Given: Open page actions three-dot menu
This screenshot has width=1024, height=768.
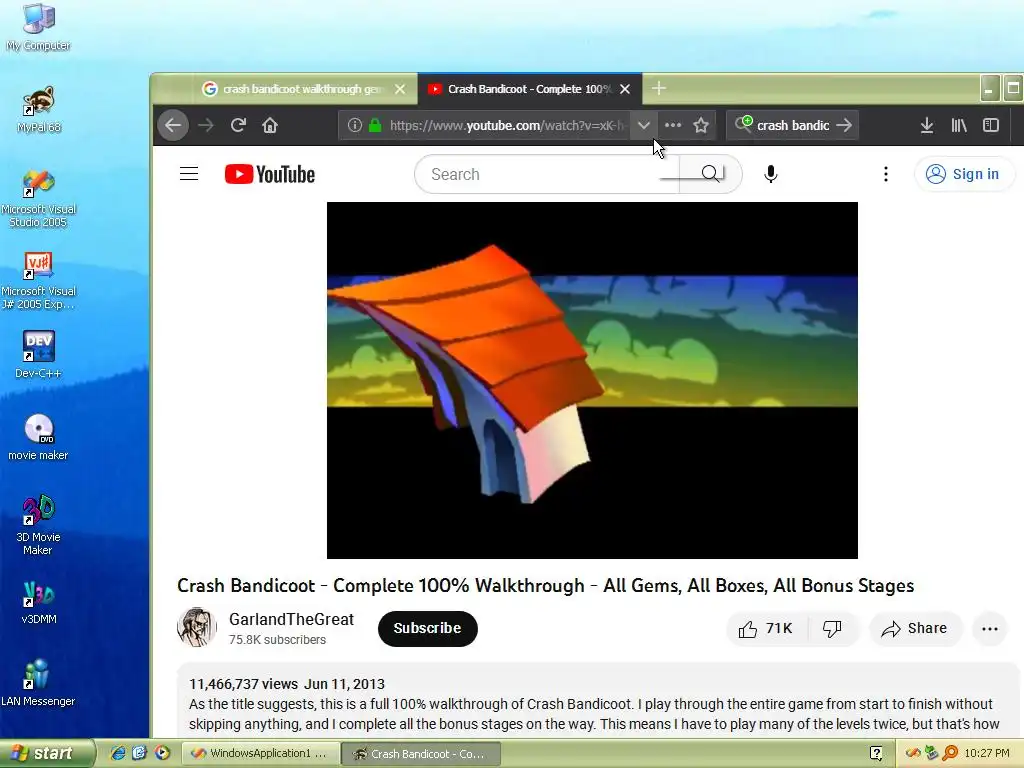Looking at the screenshot, I should (x=673, y=125).
